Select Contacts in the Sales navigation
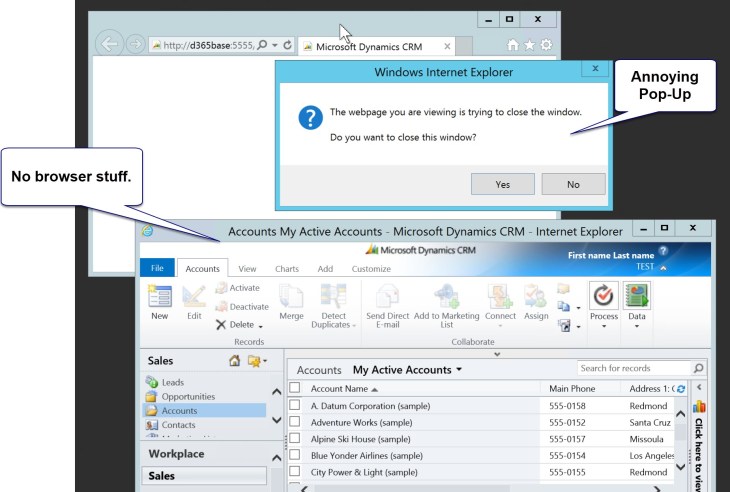The height and width of the screenshot is (492, 730). [178, 425]
